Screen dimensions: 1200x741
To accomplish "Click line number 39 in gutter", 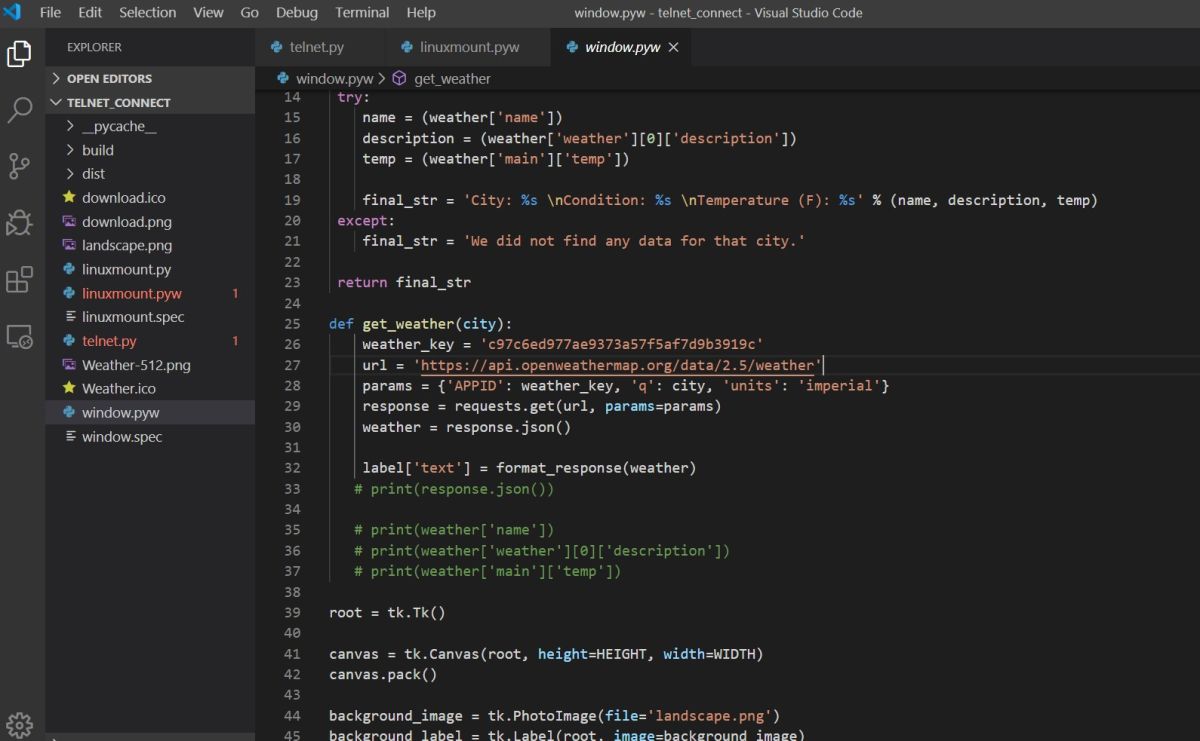I will tap(292, 612).
